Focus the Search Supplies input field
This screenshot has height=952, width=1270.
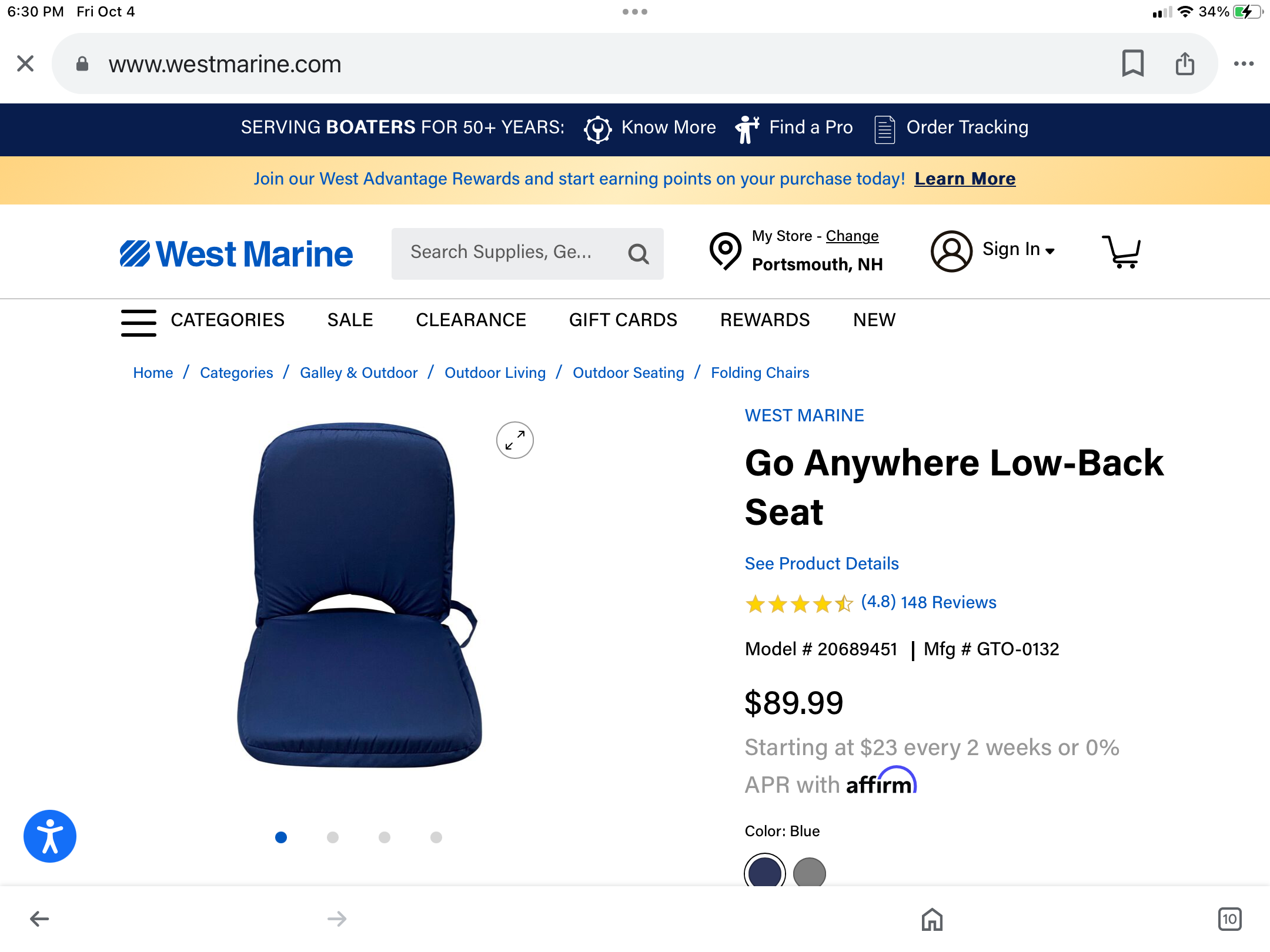(506, 253)
